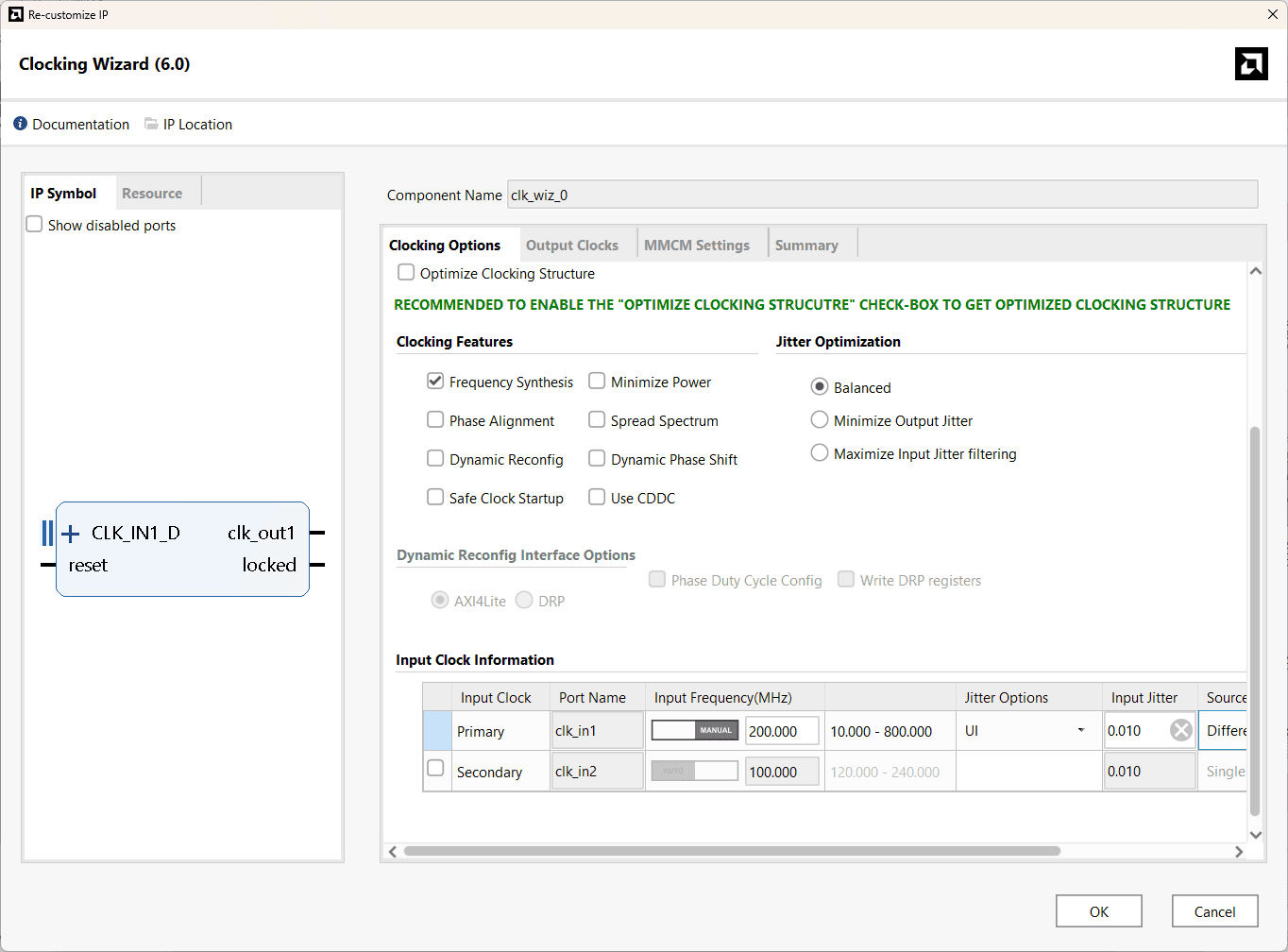This screenshot has height=952, width=1288.
Task: Switch to the Output Clocks tab
Action: click(x=571, y=246)
